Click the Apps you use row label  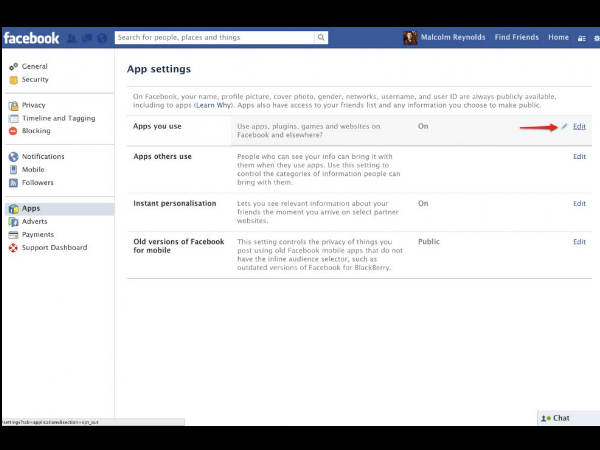(157, 126)
